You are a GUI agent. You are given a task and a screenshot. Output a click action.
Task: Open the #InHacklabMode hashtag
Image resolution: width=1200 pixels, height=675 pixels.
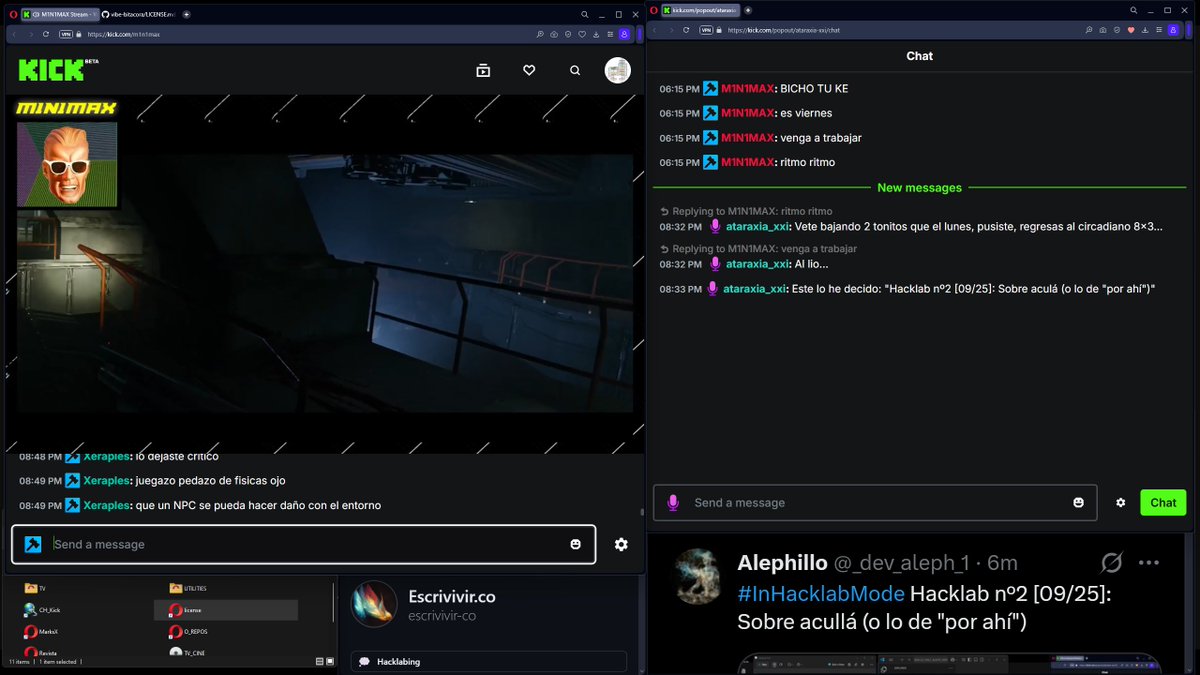pos(821,594)
